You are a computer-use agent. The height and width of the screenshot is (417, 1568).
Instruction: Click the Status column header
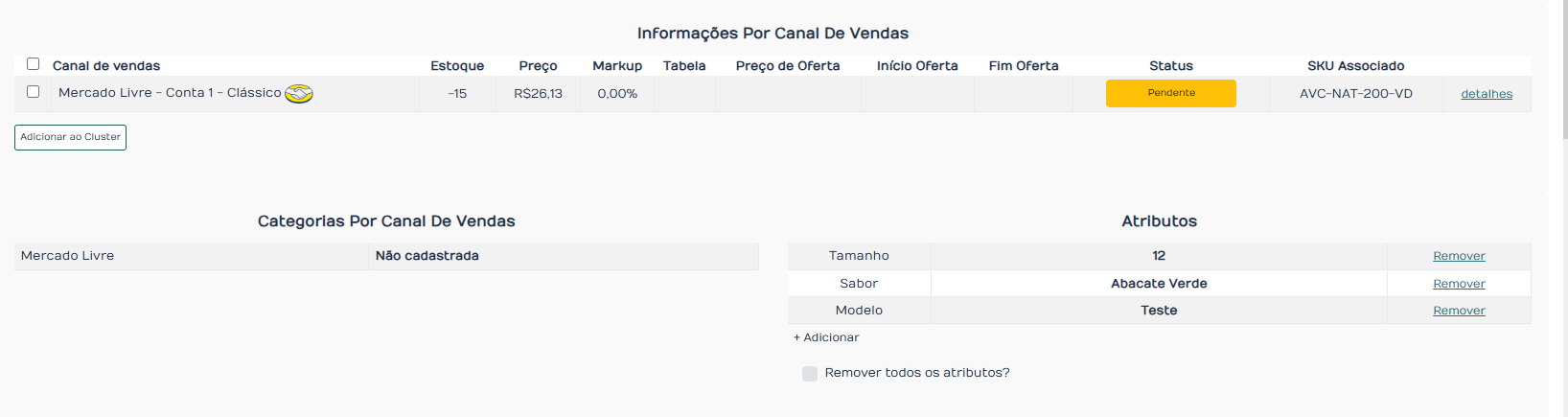1170,66
